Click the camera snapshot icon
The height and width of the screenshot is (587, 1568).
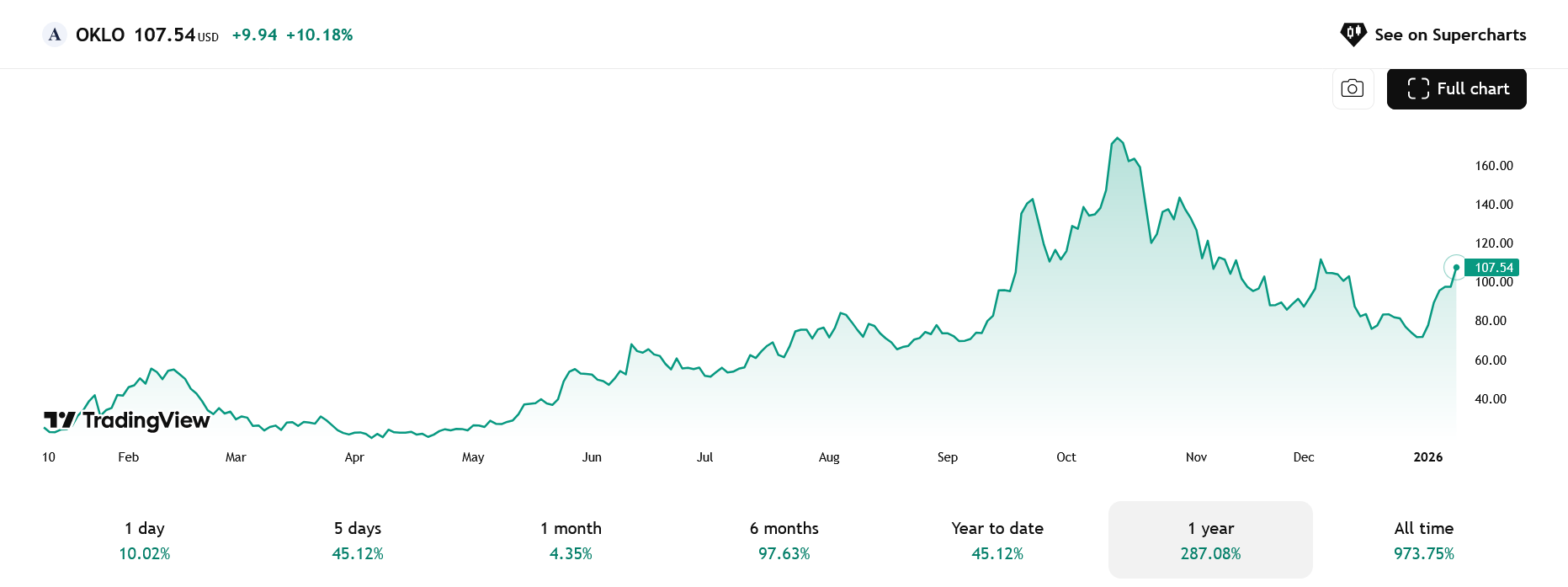point(1353,88)
